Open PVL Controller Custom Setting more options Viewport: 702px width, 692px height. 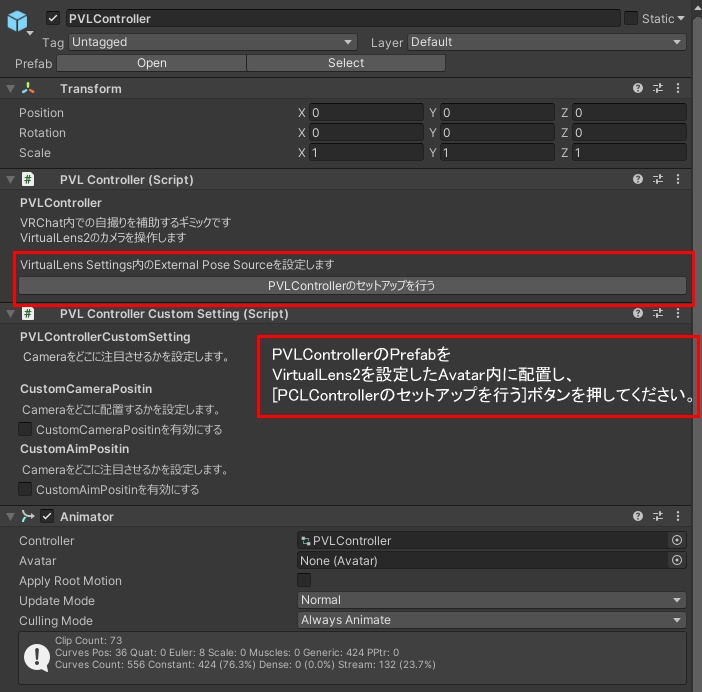click(x=678, y=313)
